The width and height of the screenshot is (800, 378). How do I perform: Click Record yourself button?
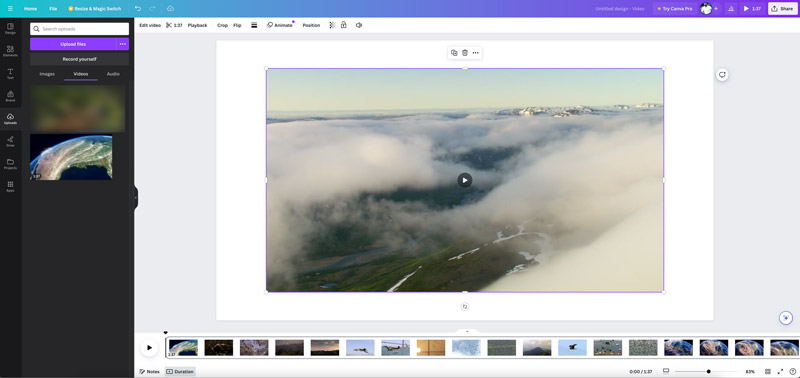click(80, 59)
